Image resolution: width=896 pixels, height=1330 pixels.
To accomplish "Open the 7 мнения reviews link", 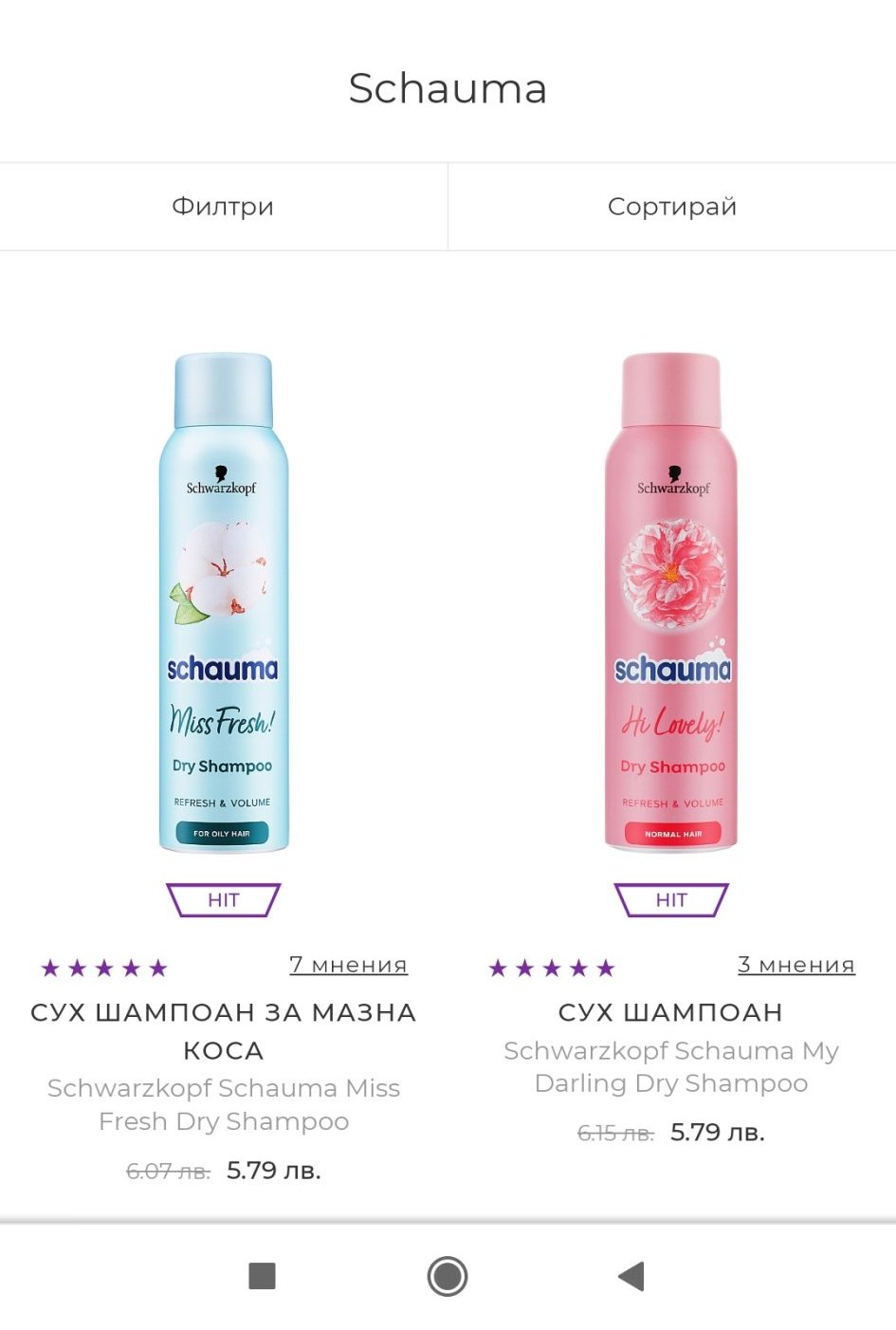I will click(348, 965).
